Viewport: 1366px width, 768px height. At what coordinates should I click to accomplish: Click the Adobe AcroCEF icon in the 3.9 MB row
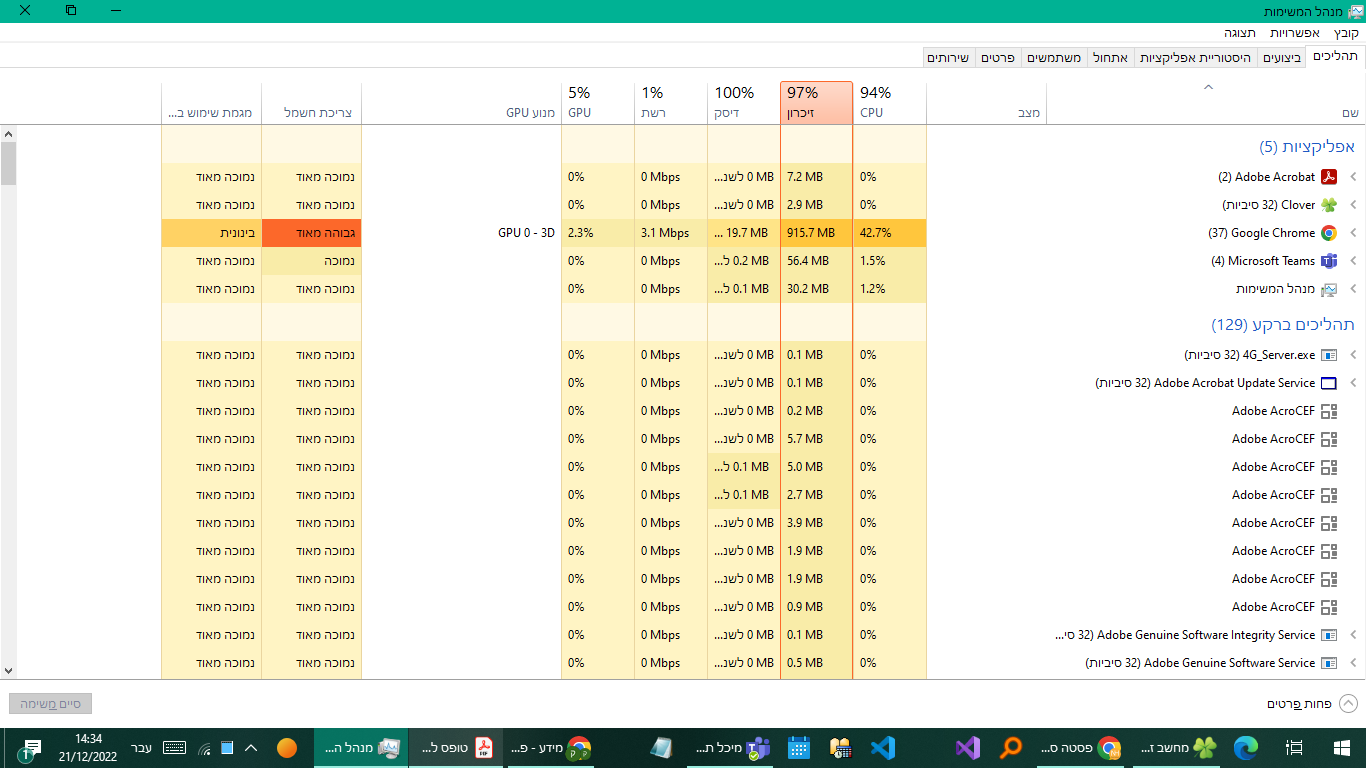click(1329, 523)
